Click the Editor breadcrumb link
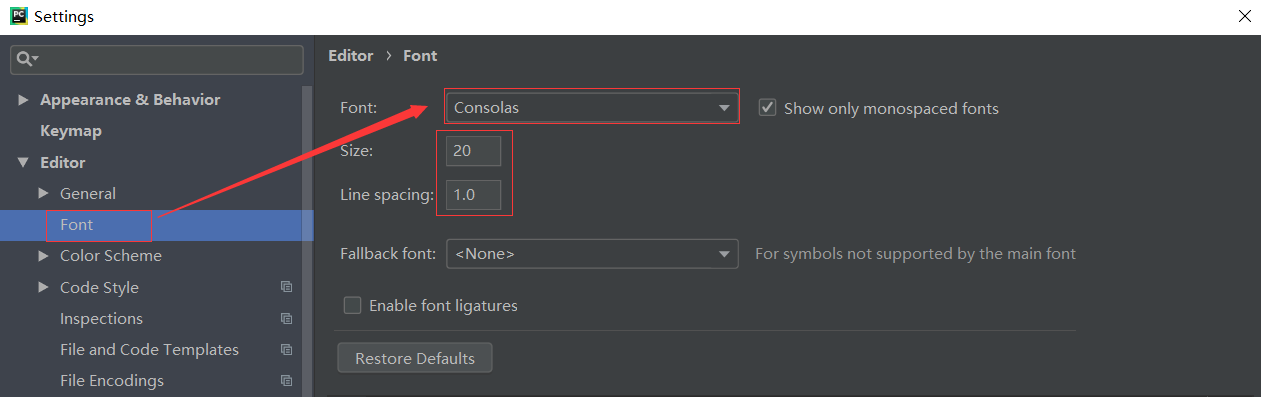 click(x=350, y=56)
